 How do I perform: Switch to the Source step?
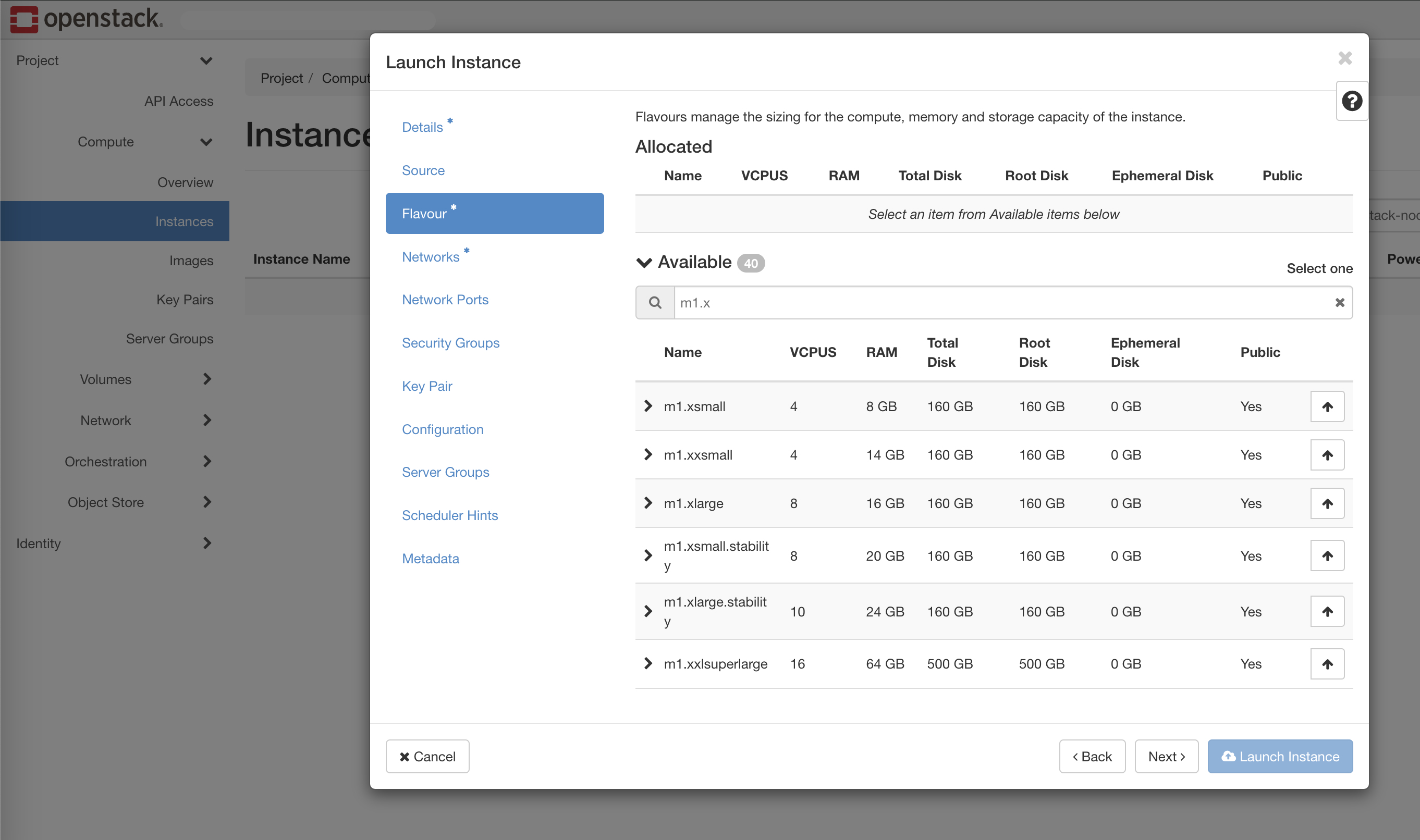click(x=423, y=170)
